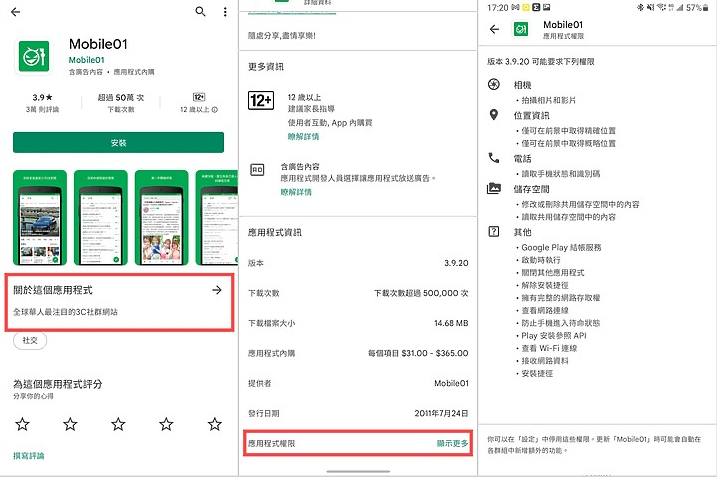This screenshot has height=477, width=717.
Task: Select the 社交 category chip
Action: 30,340
